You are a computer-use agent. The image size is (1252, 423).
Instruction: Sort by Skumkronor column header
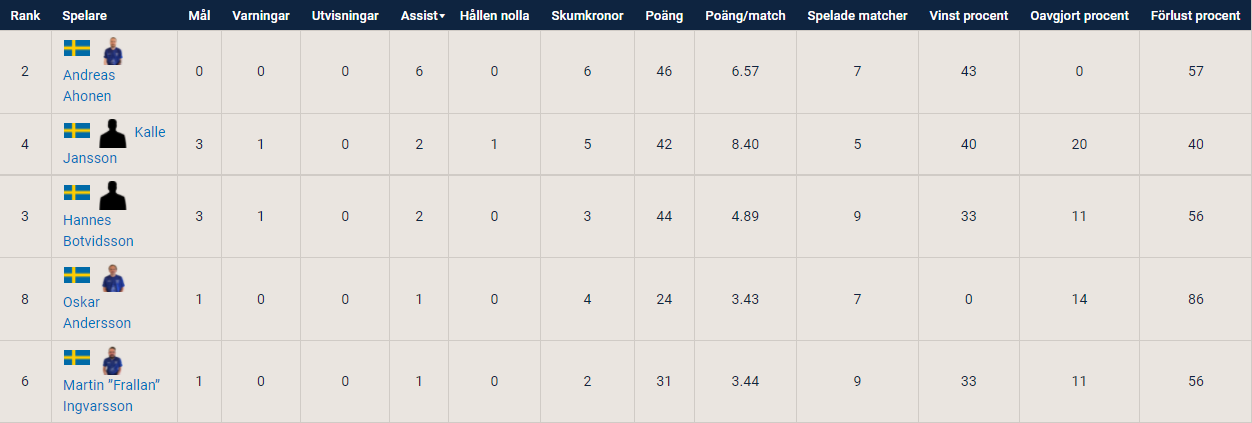(x=587, y=16)
